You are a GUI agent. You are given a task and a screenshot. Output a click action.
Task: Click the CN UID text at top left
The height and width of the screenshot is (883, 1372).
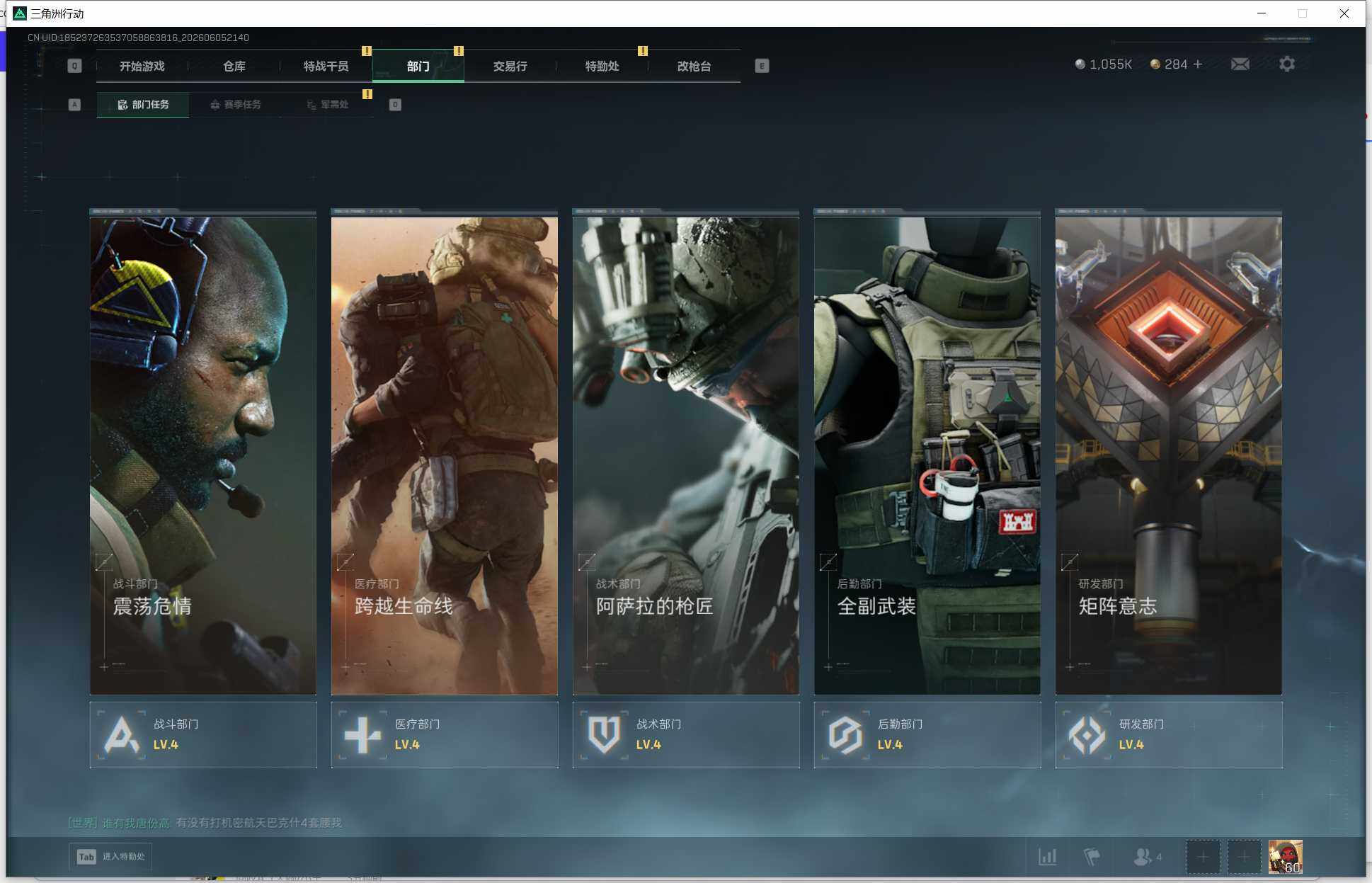tap(138, 38)
